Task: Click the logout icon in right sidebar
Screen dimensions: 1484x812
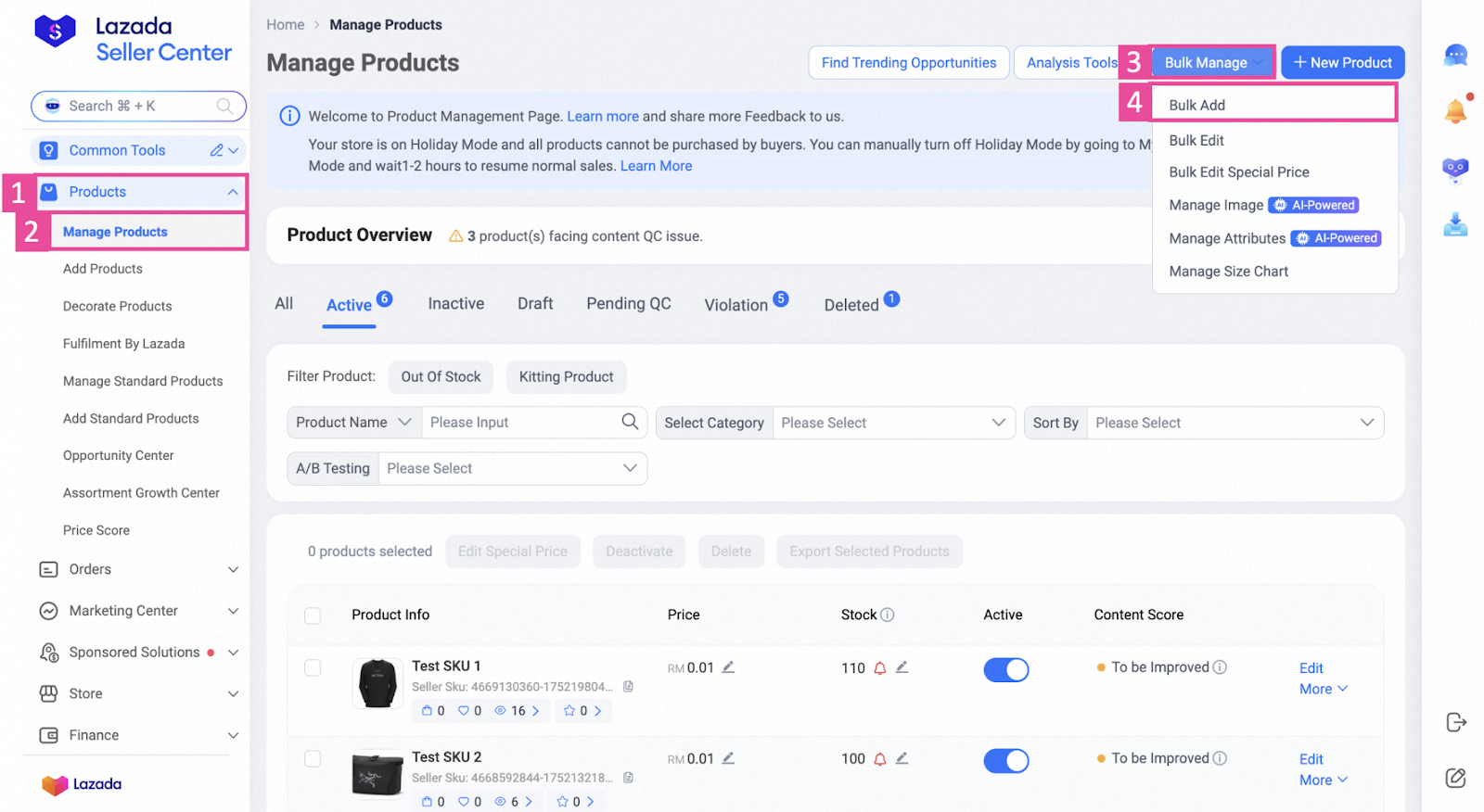Action: [x=1456, y=722]
